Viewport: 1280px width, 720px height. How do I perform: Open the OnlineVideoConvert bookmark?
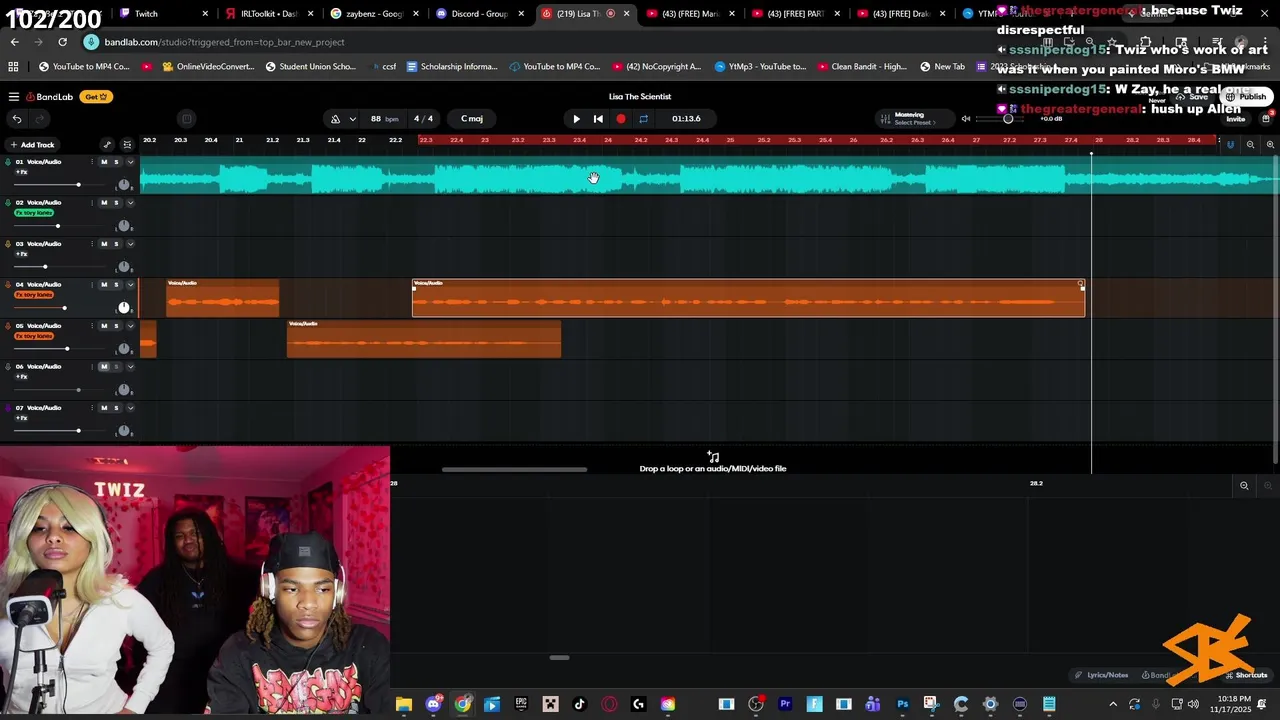click(x=207, y=67)
